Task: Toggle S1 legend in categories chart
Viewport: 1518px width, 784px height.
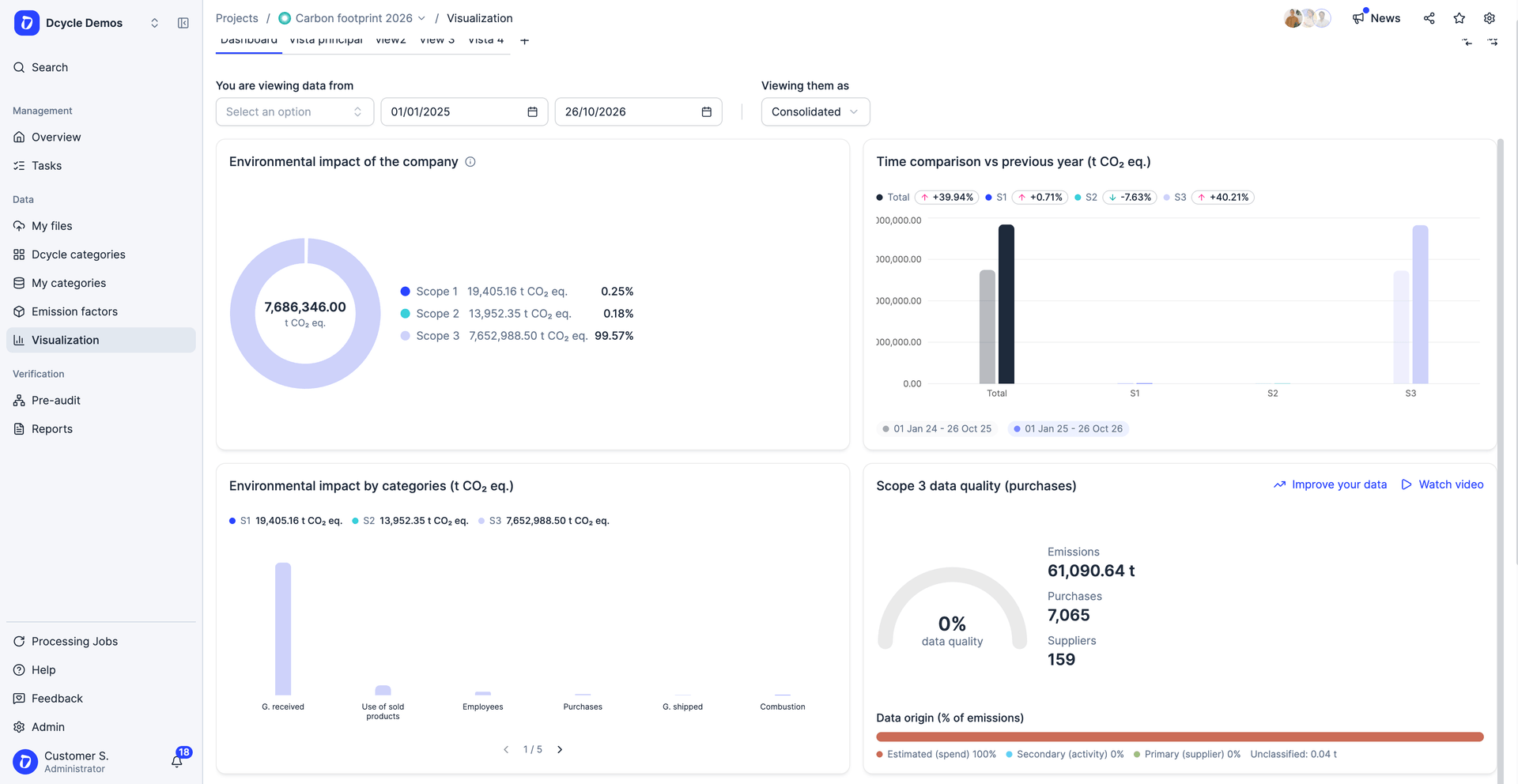Action: pyautogui.click(x=285, y=521)
